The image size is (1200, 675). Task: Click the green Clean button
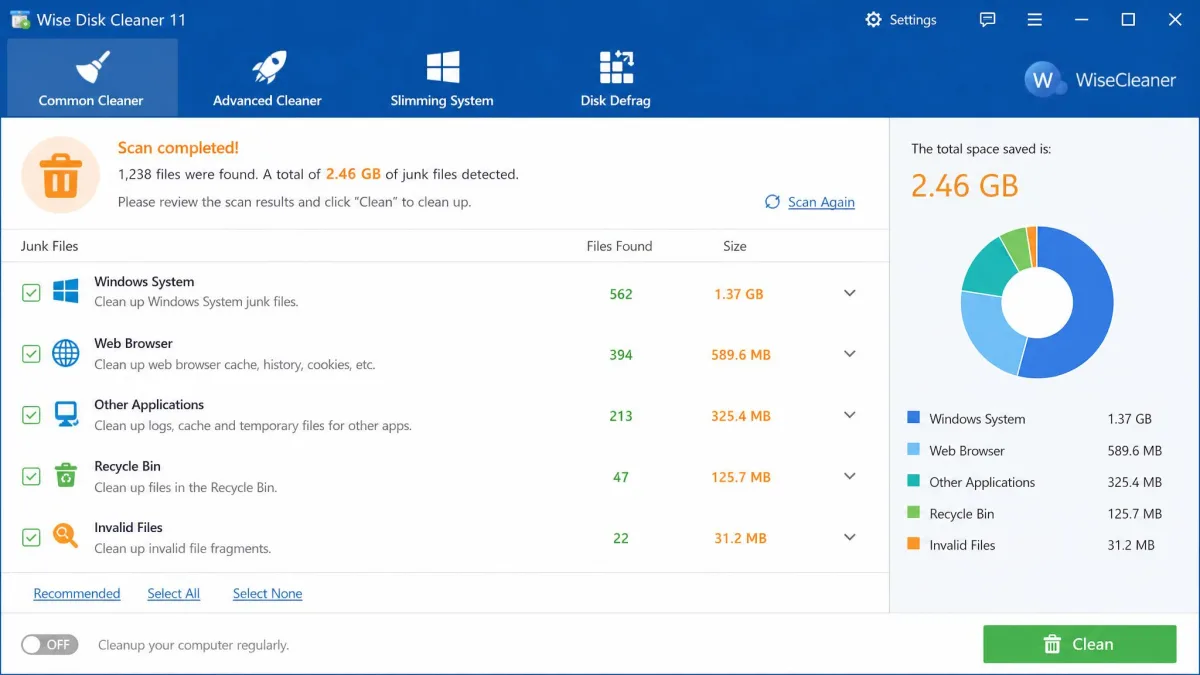click(x=1079, y=644)
